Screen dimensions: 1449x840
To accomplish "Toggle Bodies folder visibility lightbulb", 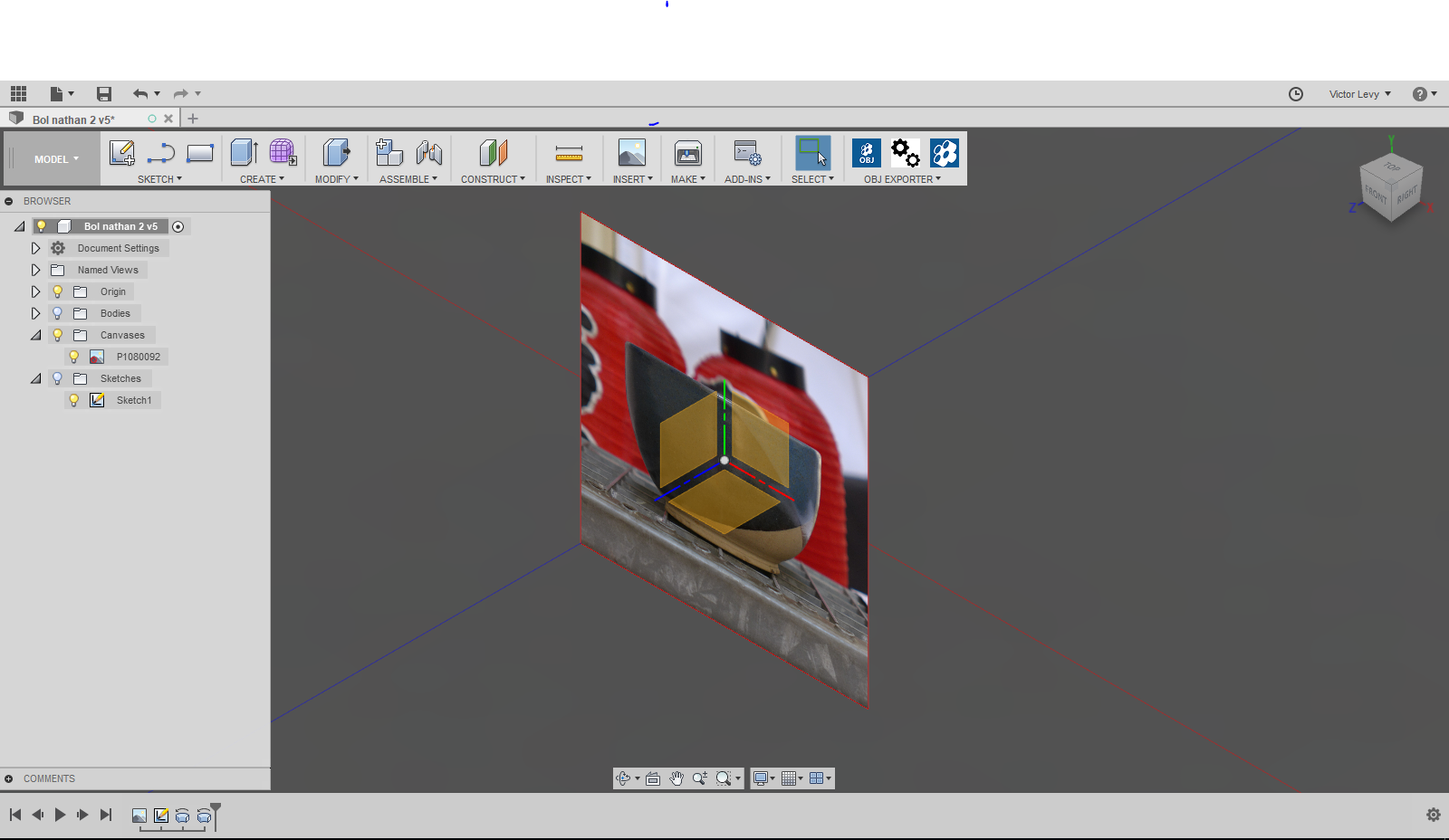I will pyautogui.click(x=57, y=313).
